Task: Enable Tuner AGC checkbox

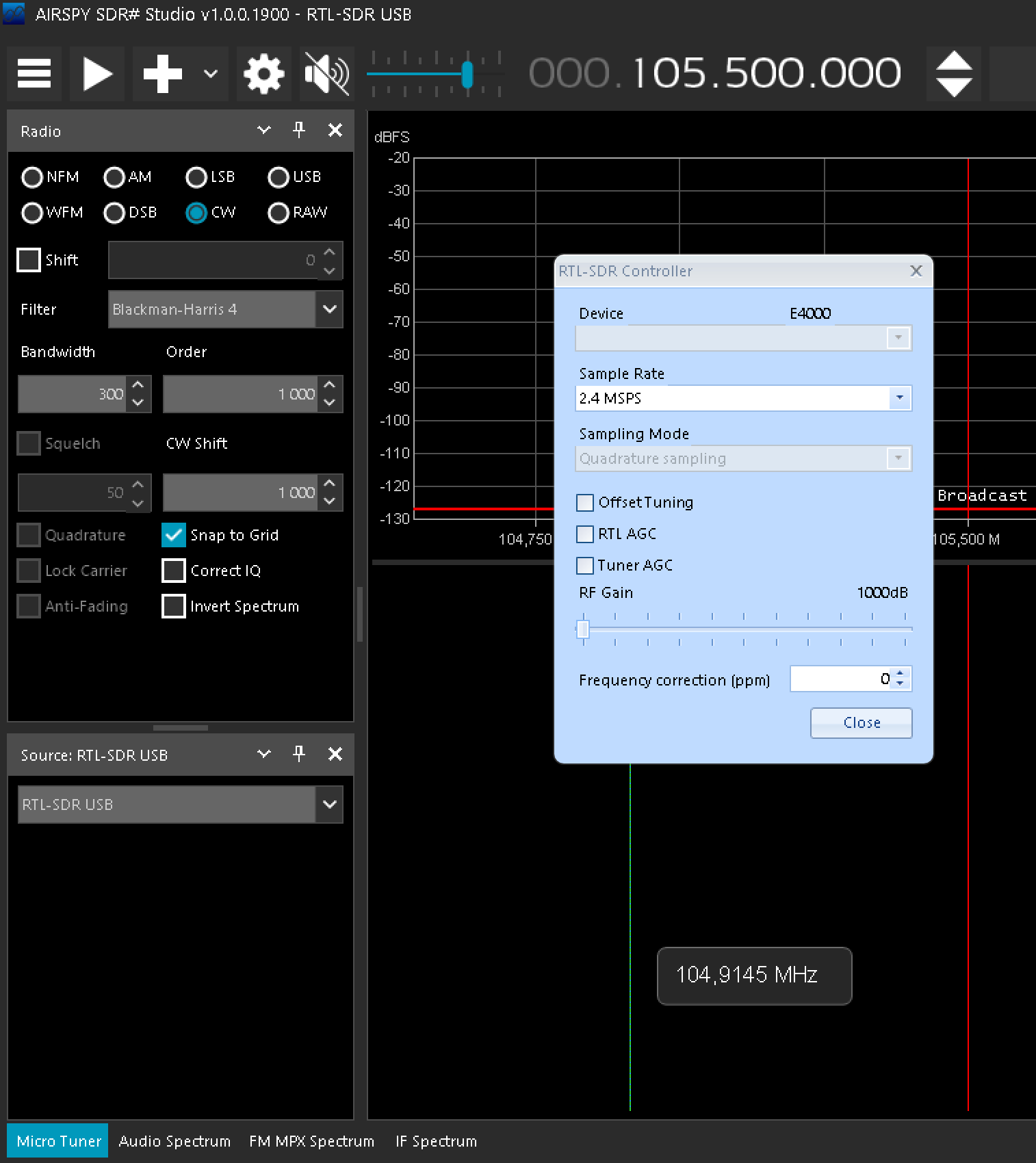Action: 585,565
